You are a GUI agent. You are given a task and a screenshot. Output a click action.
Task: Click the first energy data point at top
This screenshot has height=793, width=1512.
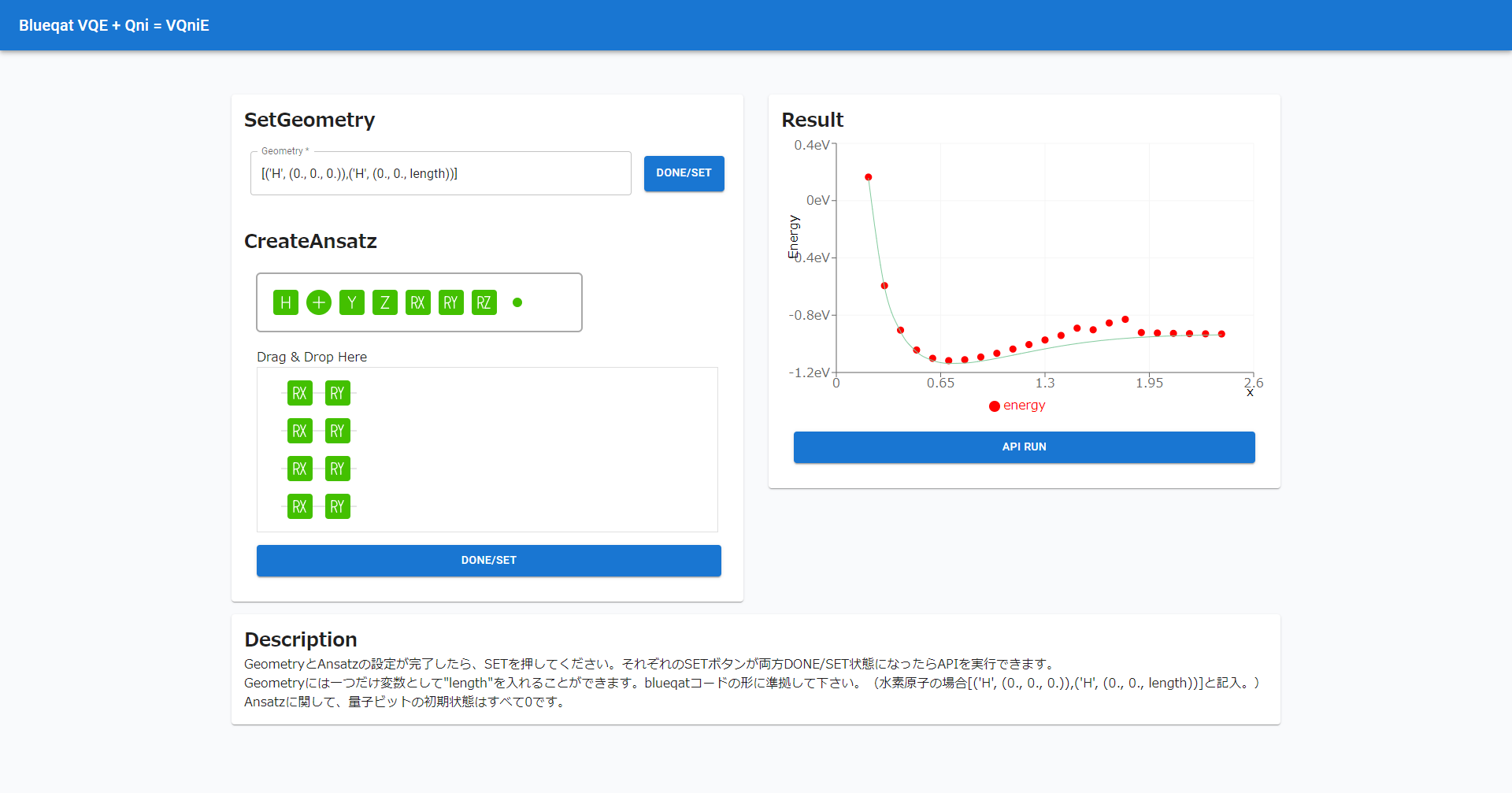(x=869, y=177)
